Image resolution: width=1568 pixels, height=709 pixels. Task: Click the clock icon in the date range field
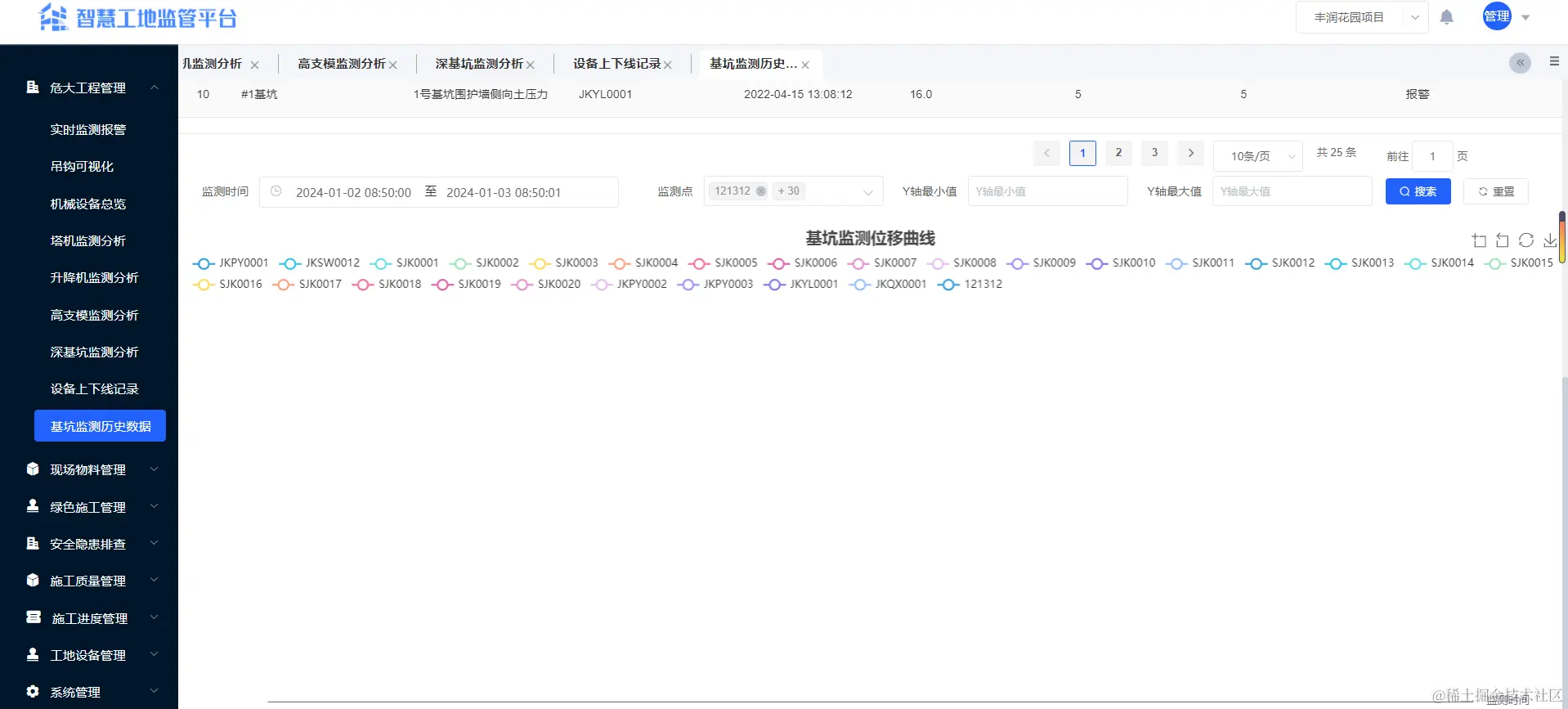pyautogui.click(x=276, y=191)
